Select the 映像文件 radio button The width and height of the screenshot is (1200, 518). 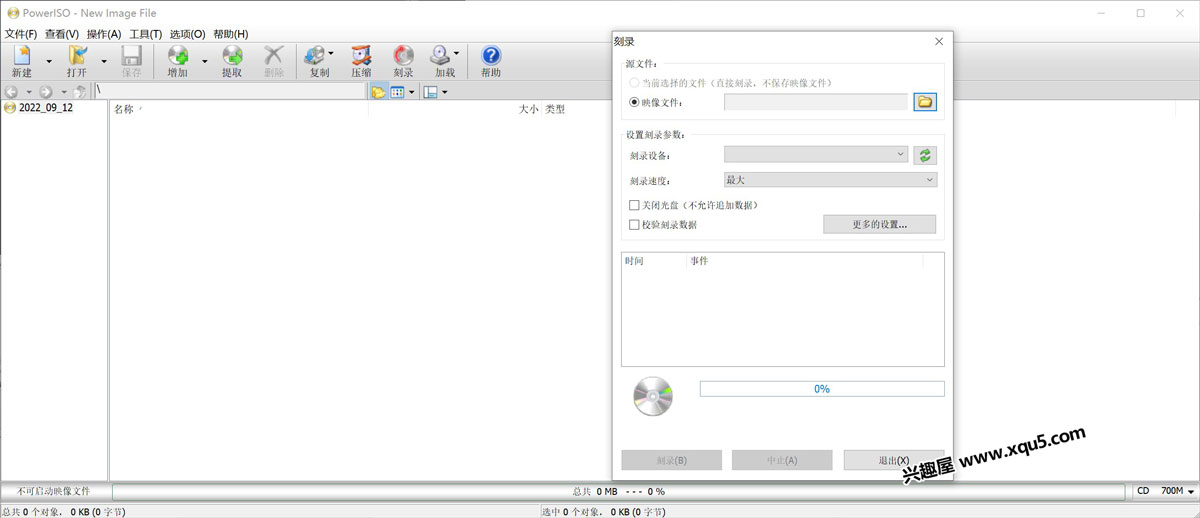[634, 102]
